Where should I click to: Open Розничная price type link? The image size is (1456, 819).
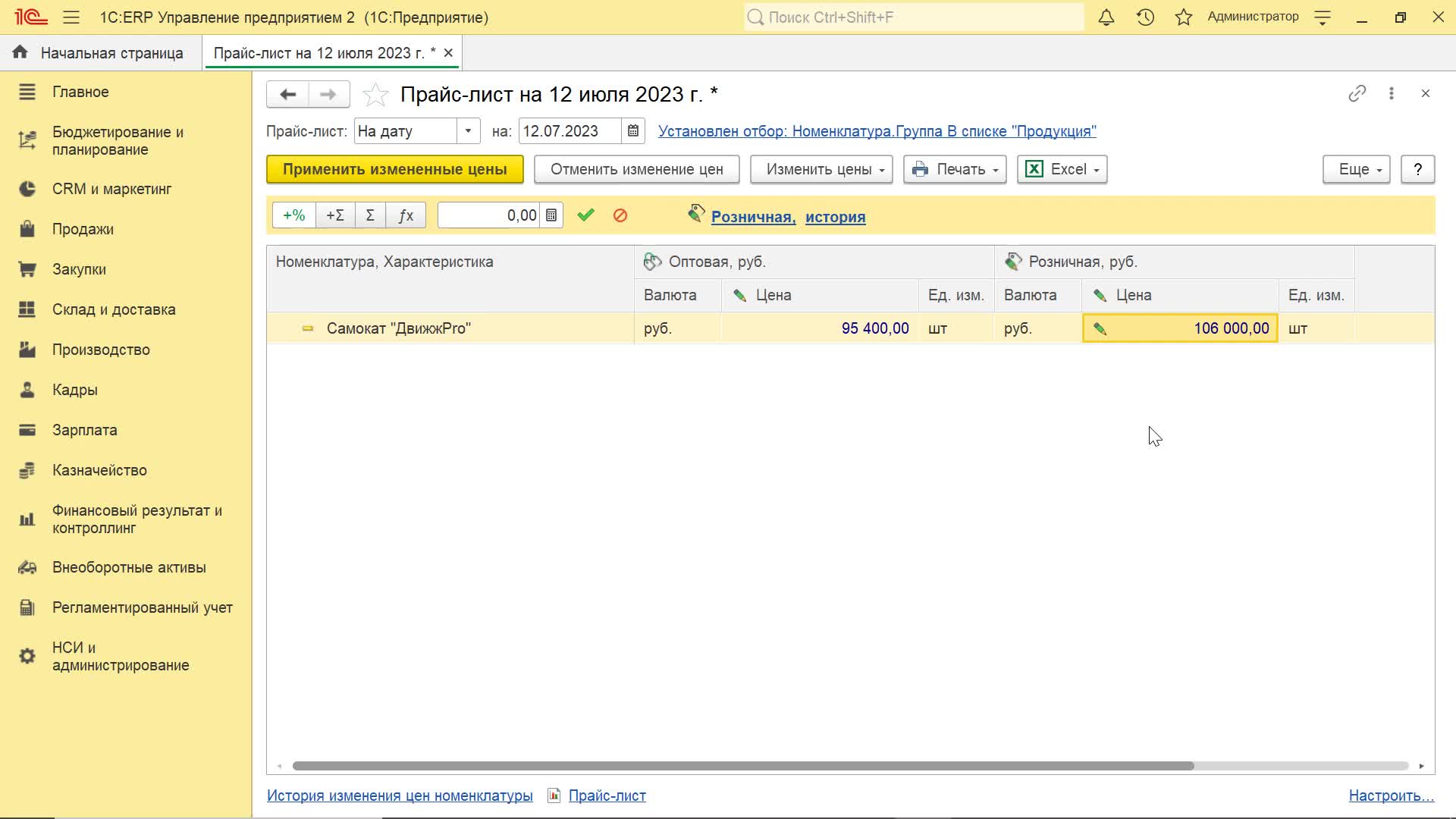pyautogui.click(x=753, y=217)
